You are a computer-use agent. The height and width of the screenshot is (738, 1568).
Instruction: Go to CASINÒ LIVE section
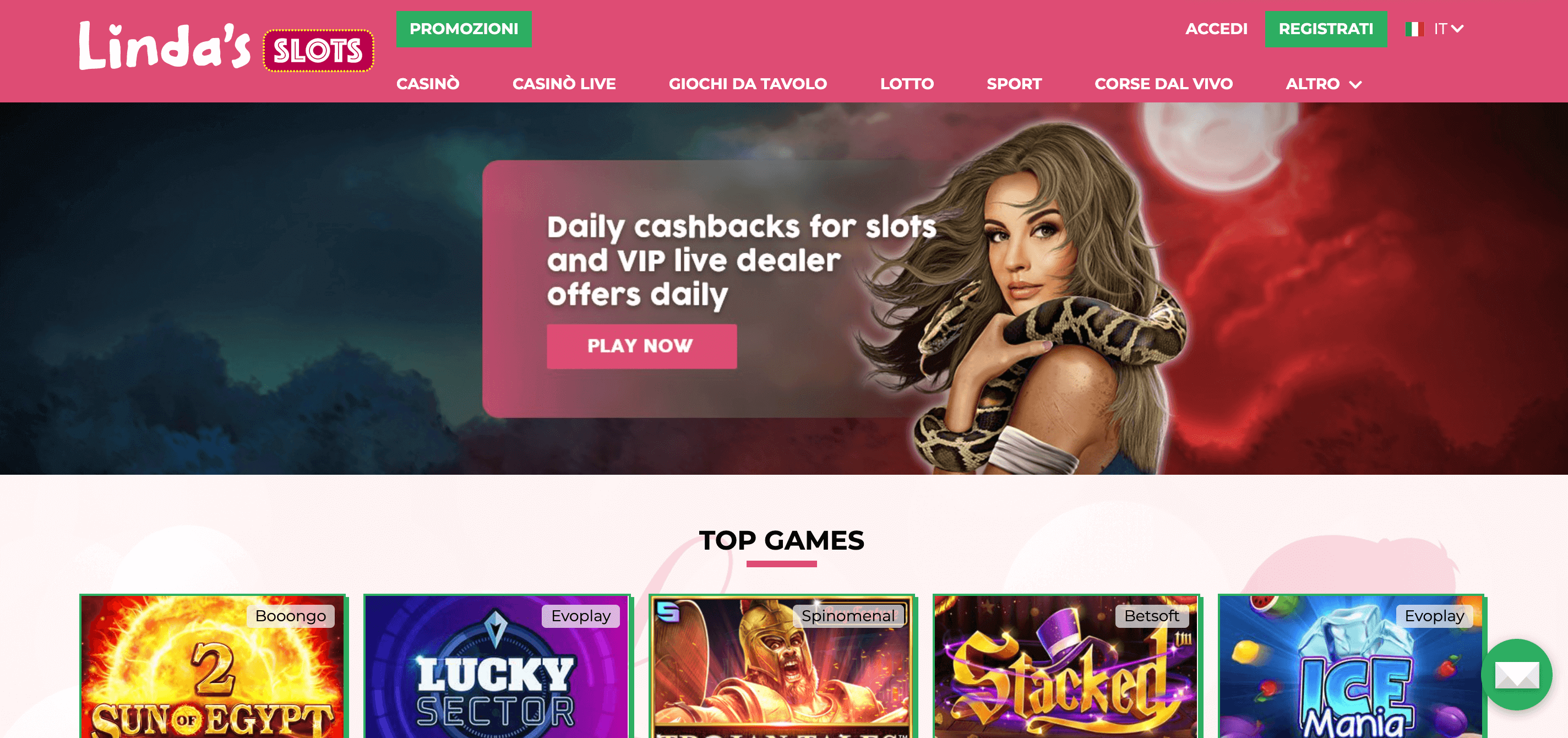564,84
